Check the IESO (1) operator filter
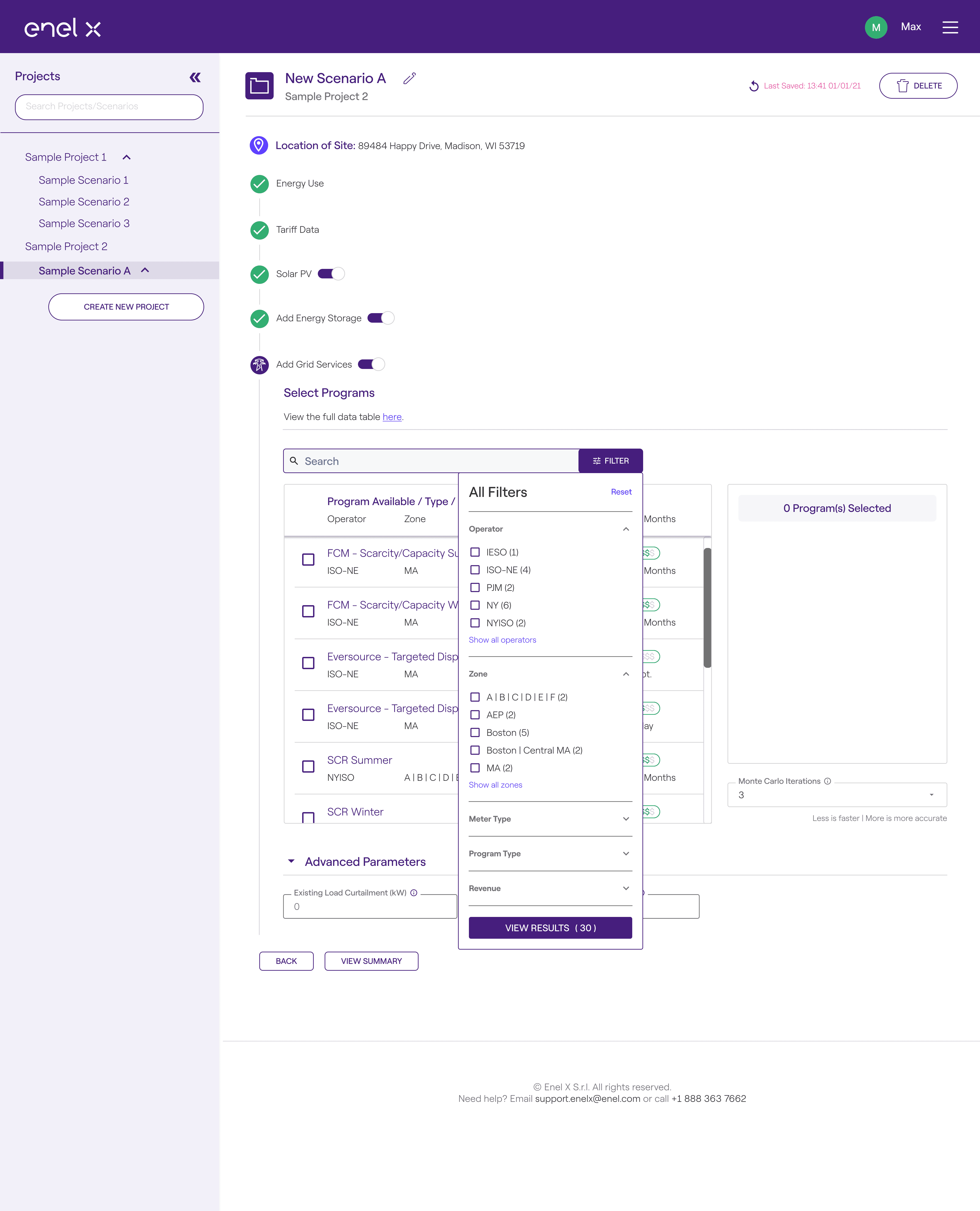 (475, 552)
